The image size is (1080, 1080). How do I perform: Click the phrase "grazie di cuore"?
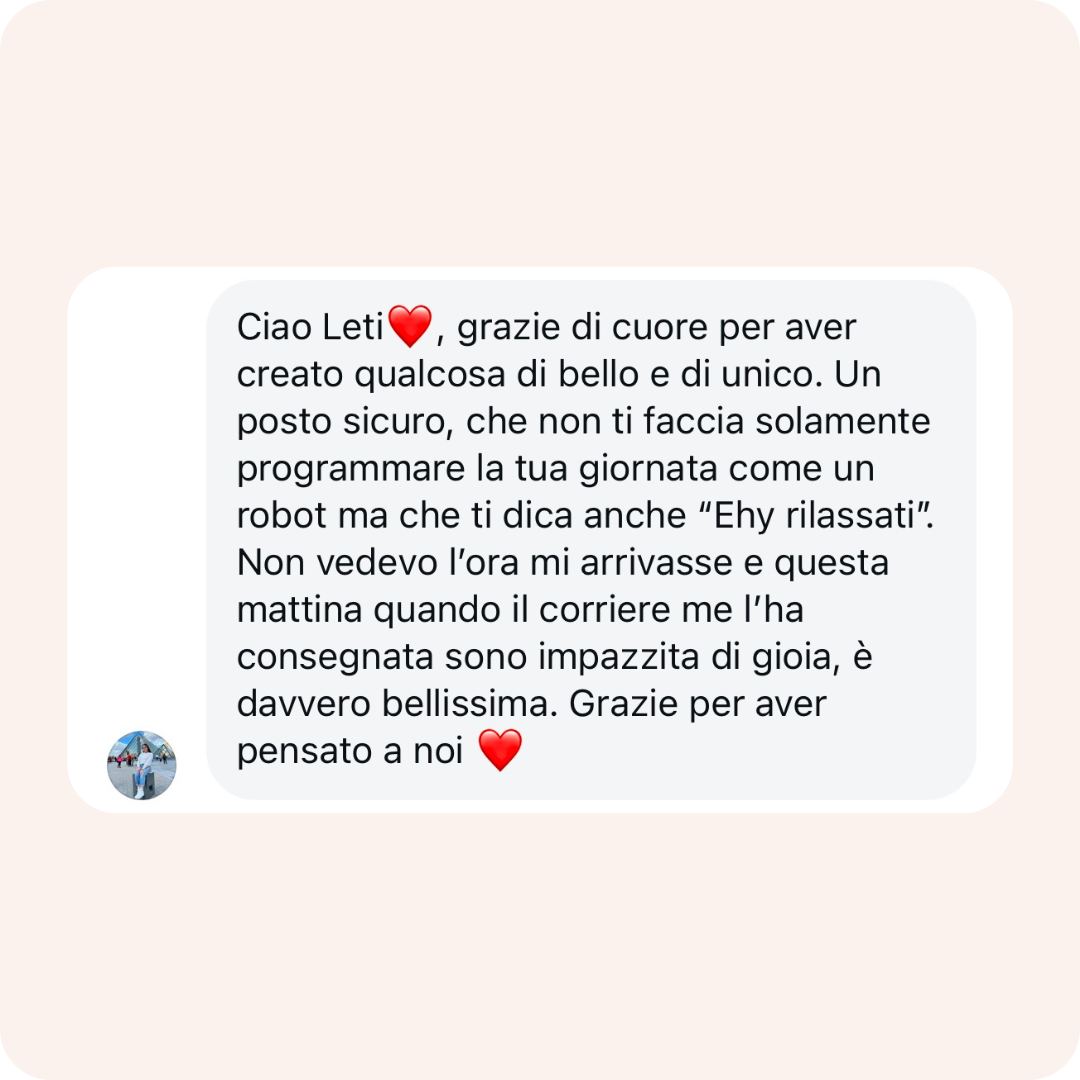click(583, 327)
